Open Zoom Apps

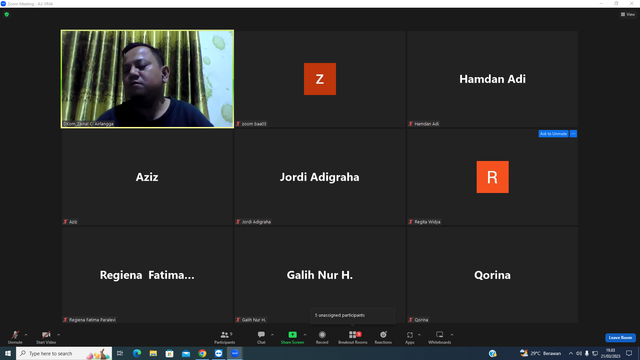pyautogui.click(x=410, y=337)
